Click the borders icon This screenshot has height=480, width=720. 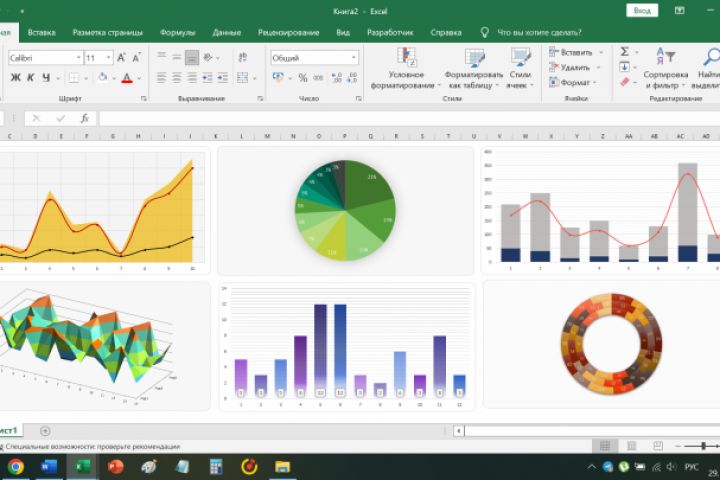coord(73,78)
